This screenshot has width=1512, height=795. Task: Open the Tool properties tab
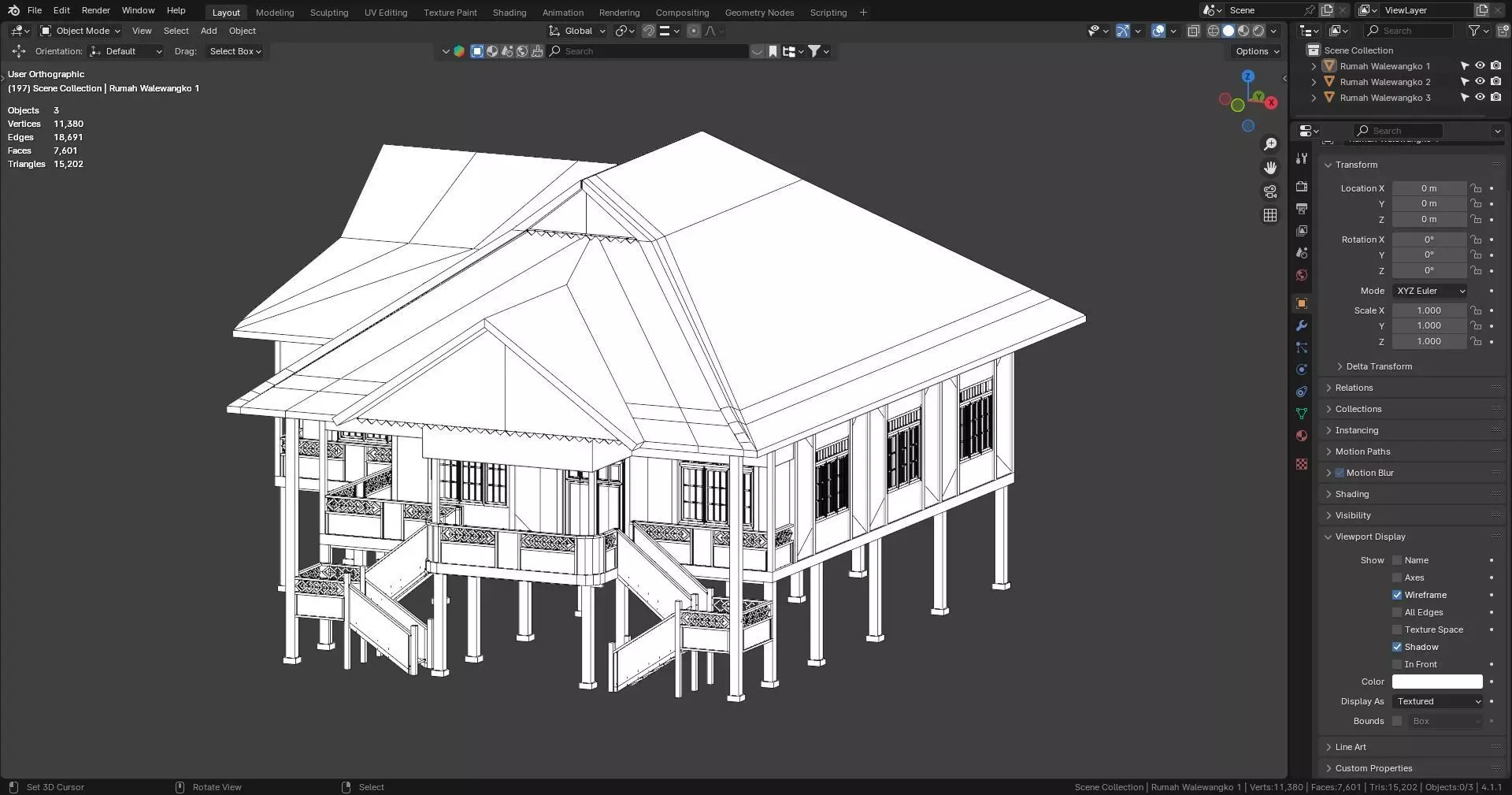(1302, 158)
